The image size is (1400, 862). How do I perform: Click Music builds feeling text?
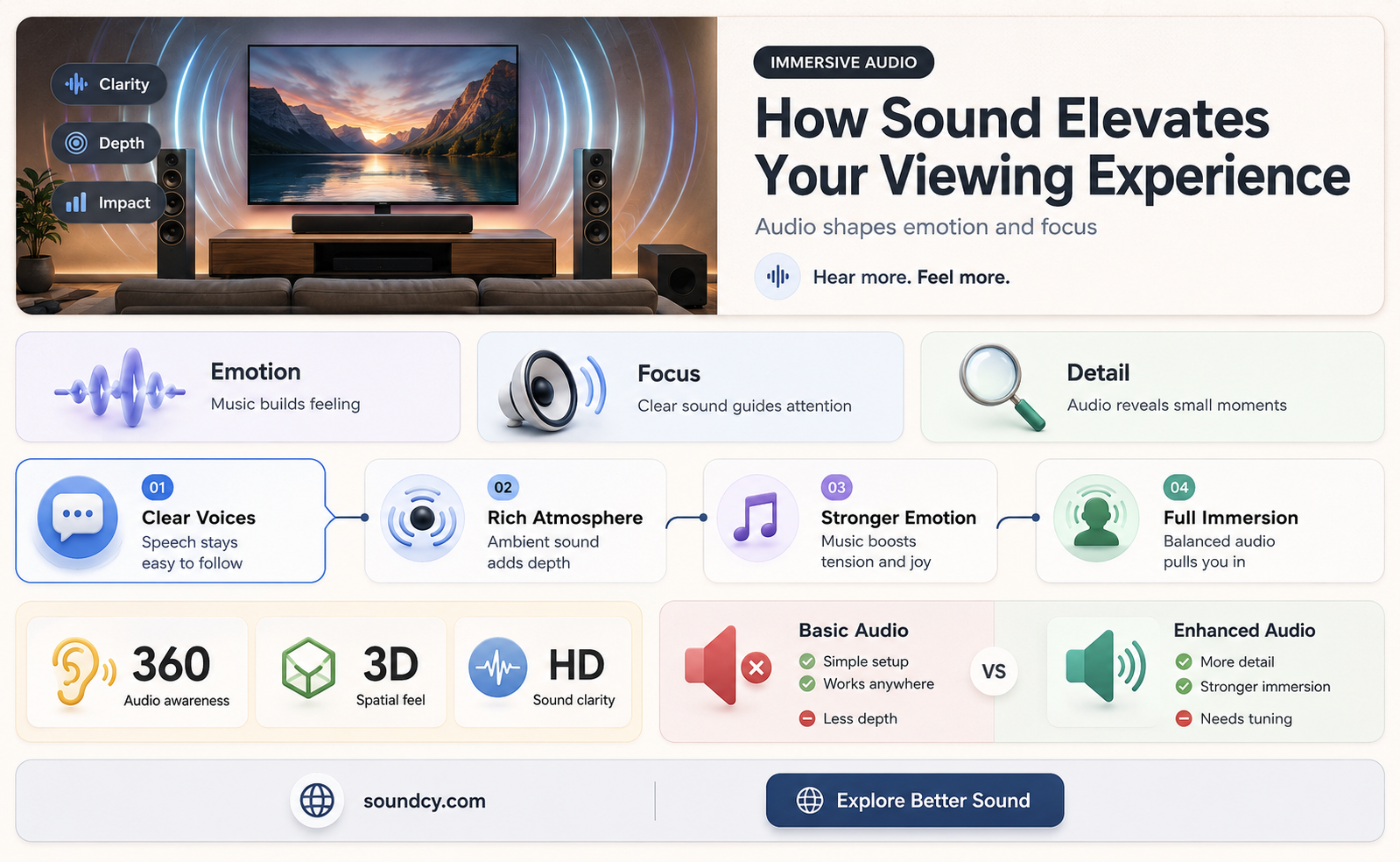tap(285, 404)
